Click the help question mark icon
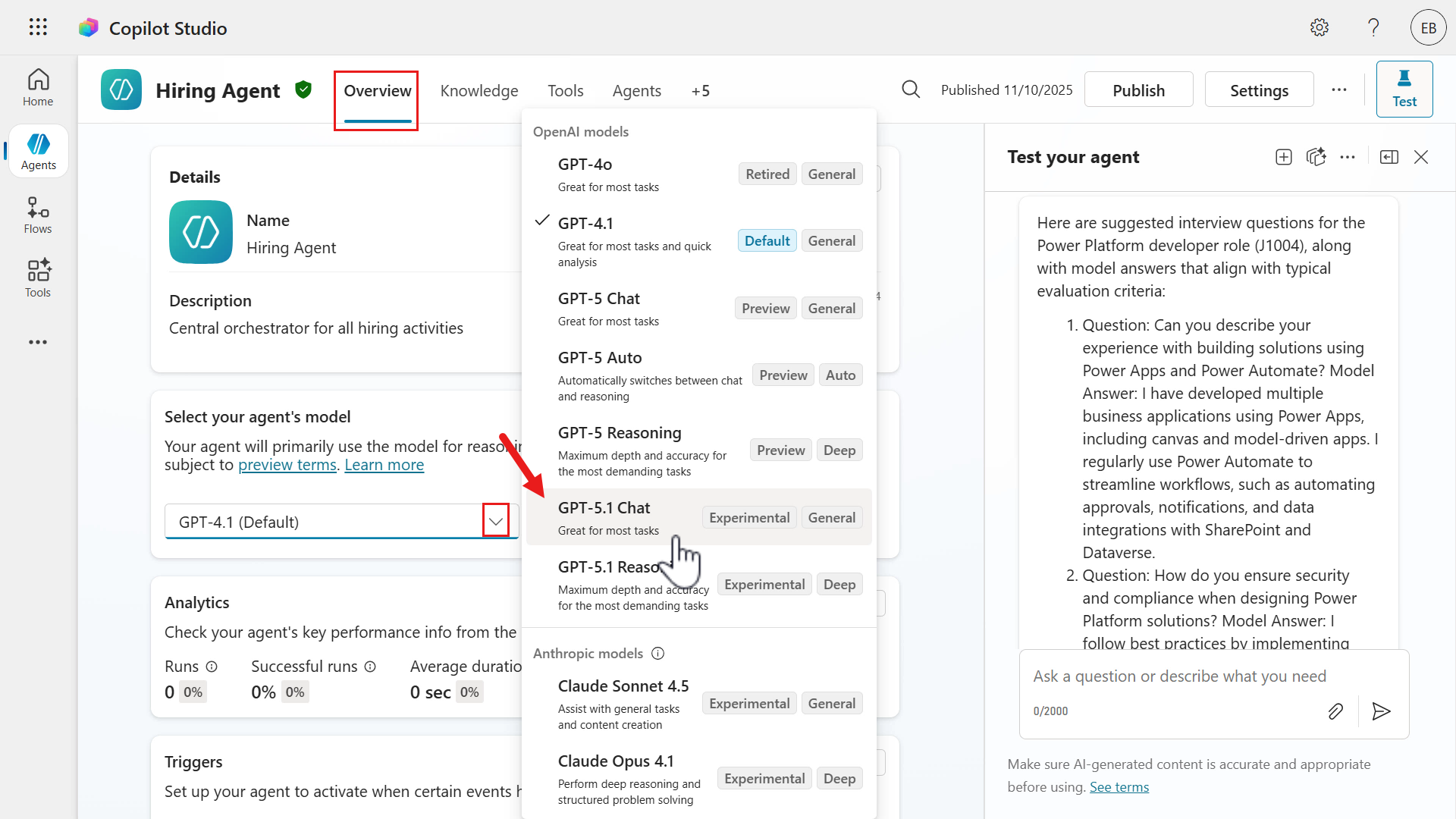This screenshot has width=1456, height=819. coord(1373,27)
